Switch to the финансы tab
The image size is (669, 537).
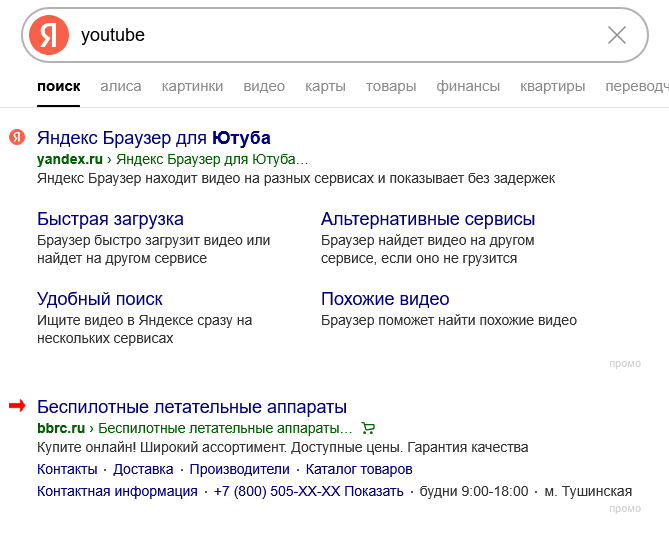tap(468, 86)
